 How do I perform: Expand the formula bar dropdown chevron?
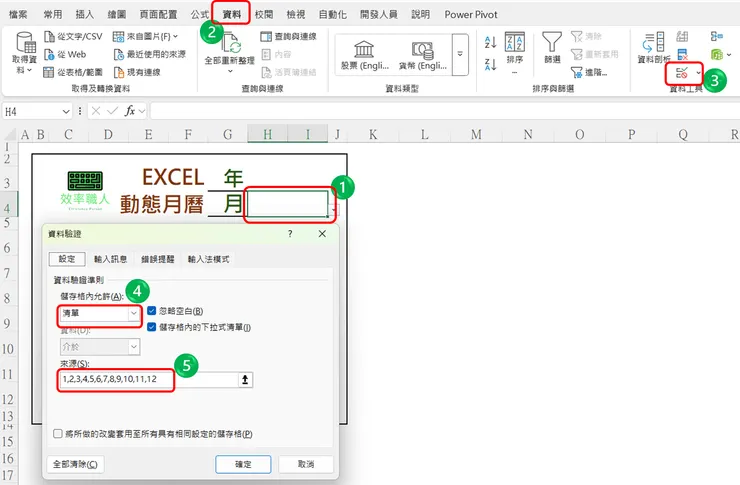point(142,112)
